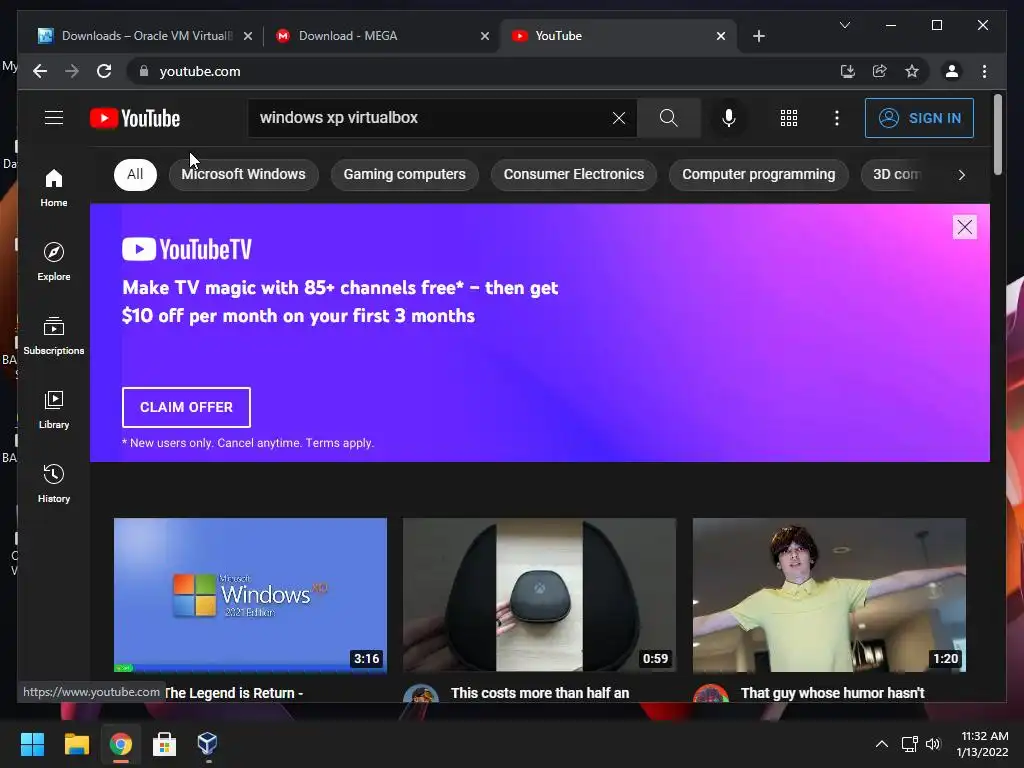Open the clock showing 11:32 AM
The width and height of the screenshot is (1024, 768).
tap(982, 744)
